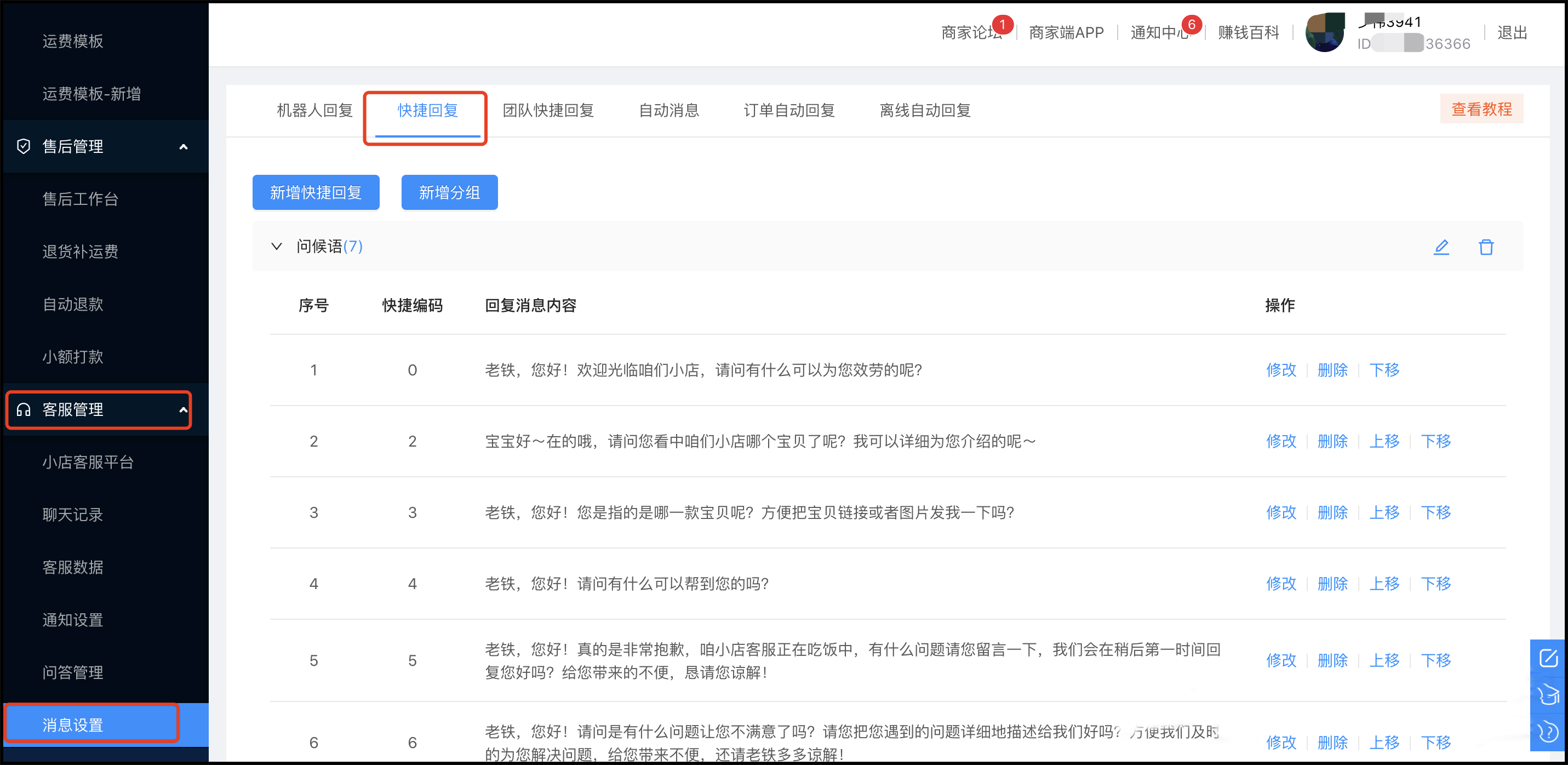Click the user avatar picture
Image resolution: width=1568 pixels, height=765 pixels.
click(1325, 32)
